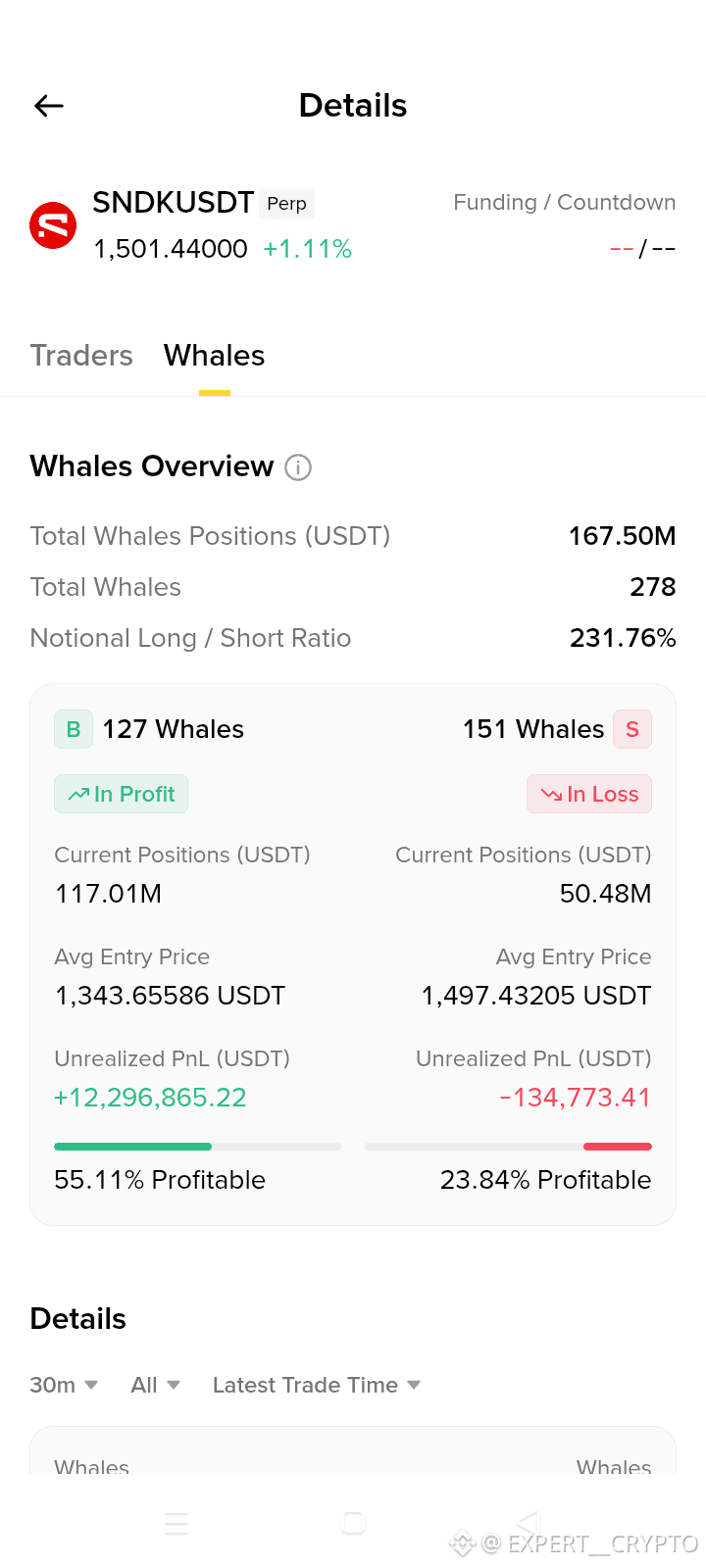Select the Whales tab

point(215,356)
